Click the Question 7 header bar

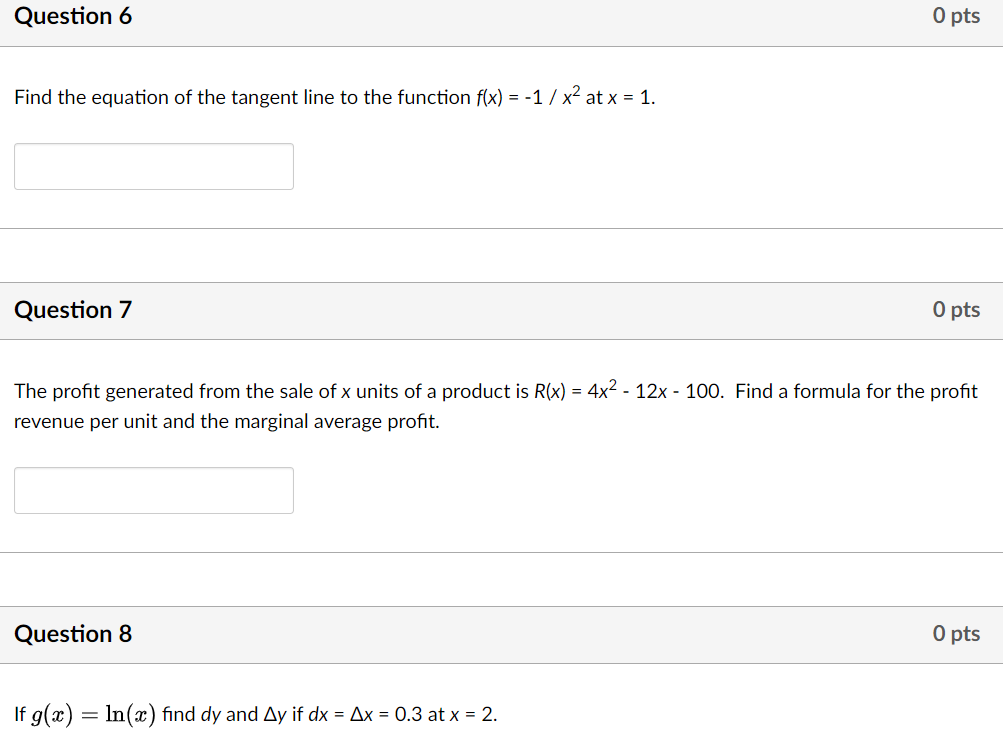(x=500, y=310)
